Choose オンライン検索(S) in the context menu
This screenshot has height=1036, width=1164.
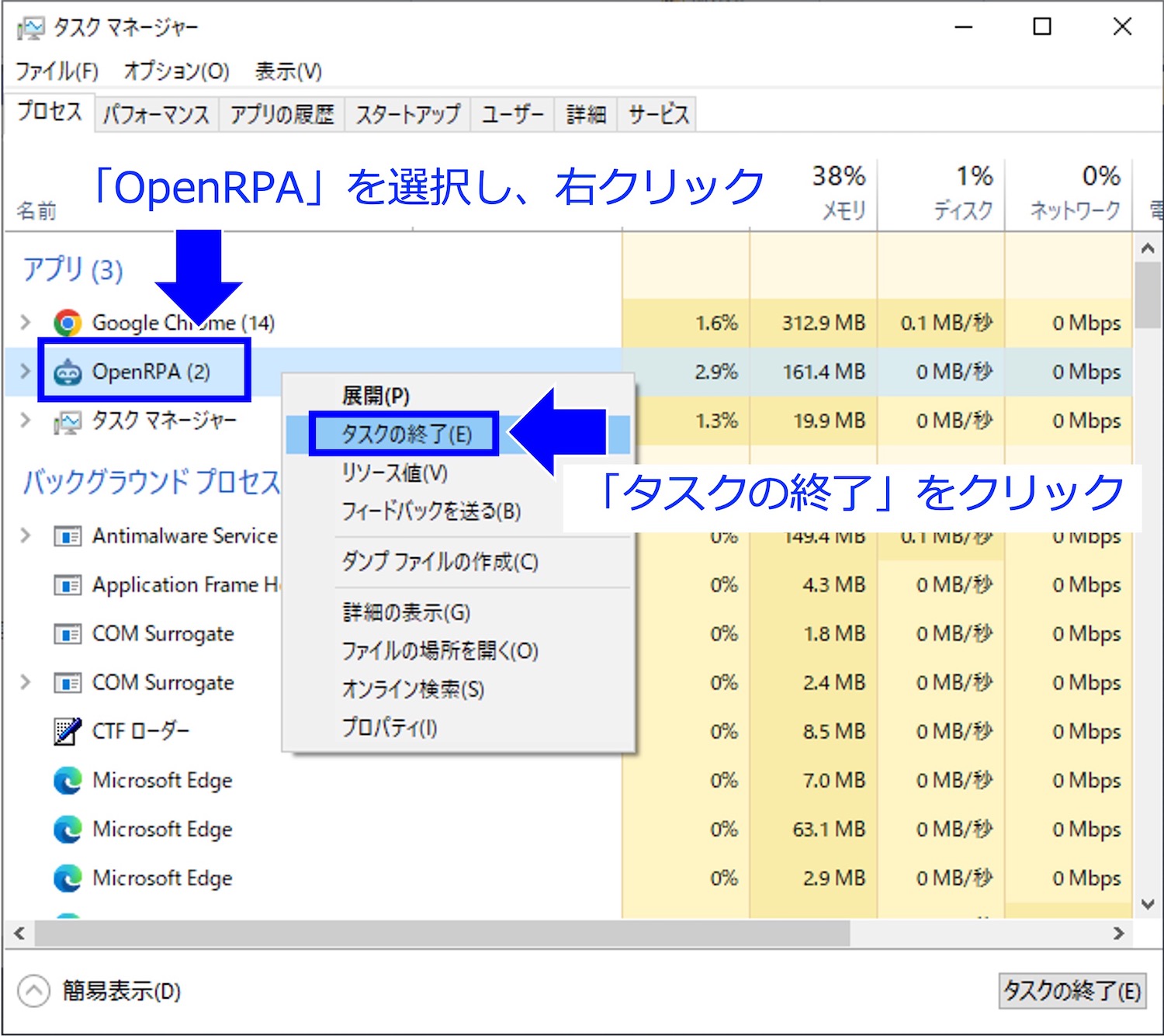pyautogui.click(x=458, y=689)
